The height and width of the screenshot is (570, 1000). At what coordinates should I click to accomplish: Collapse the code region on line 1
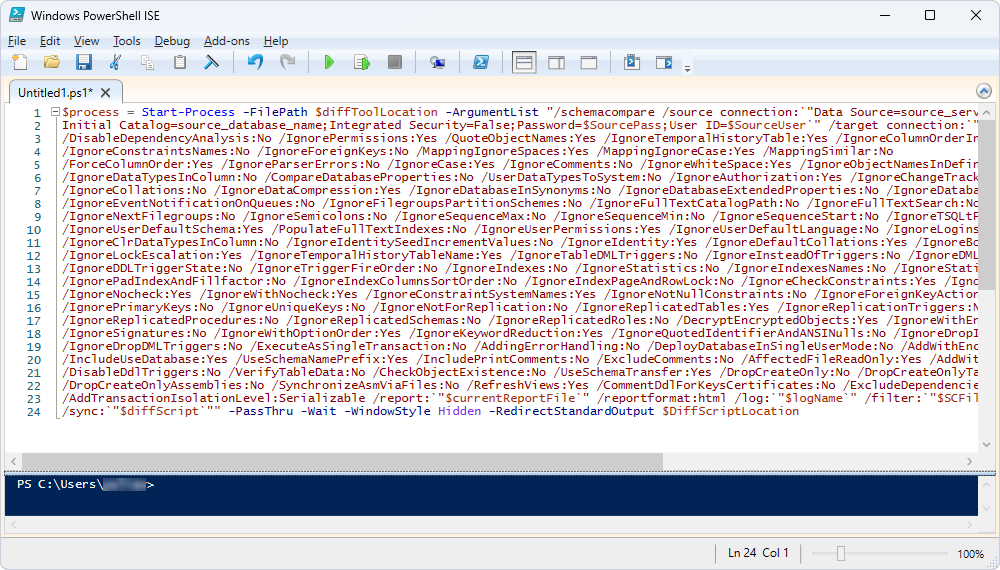tap(55, 112)
